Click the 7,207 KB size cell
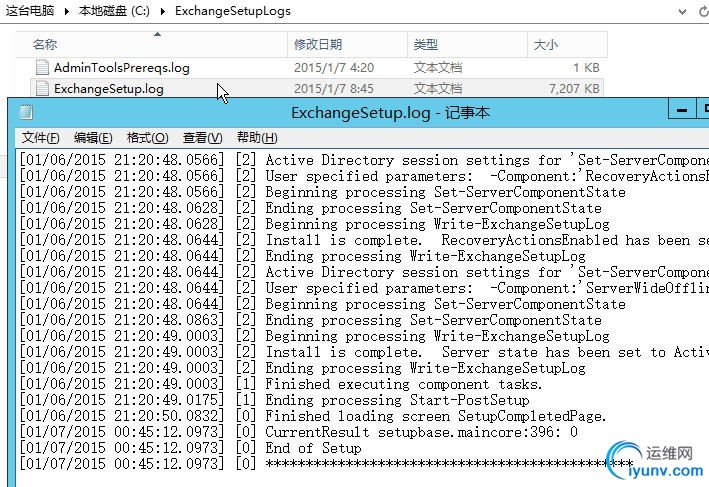The image size is (709, 487). tap(574, 89)
